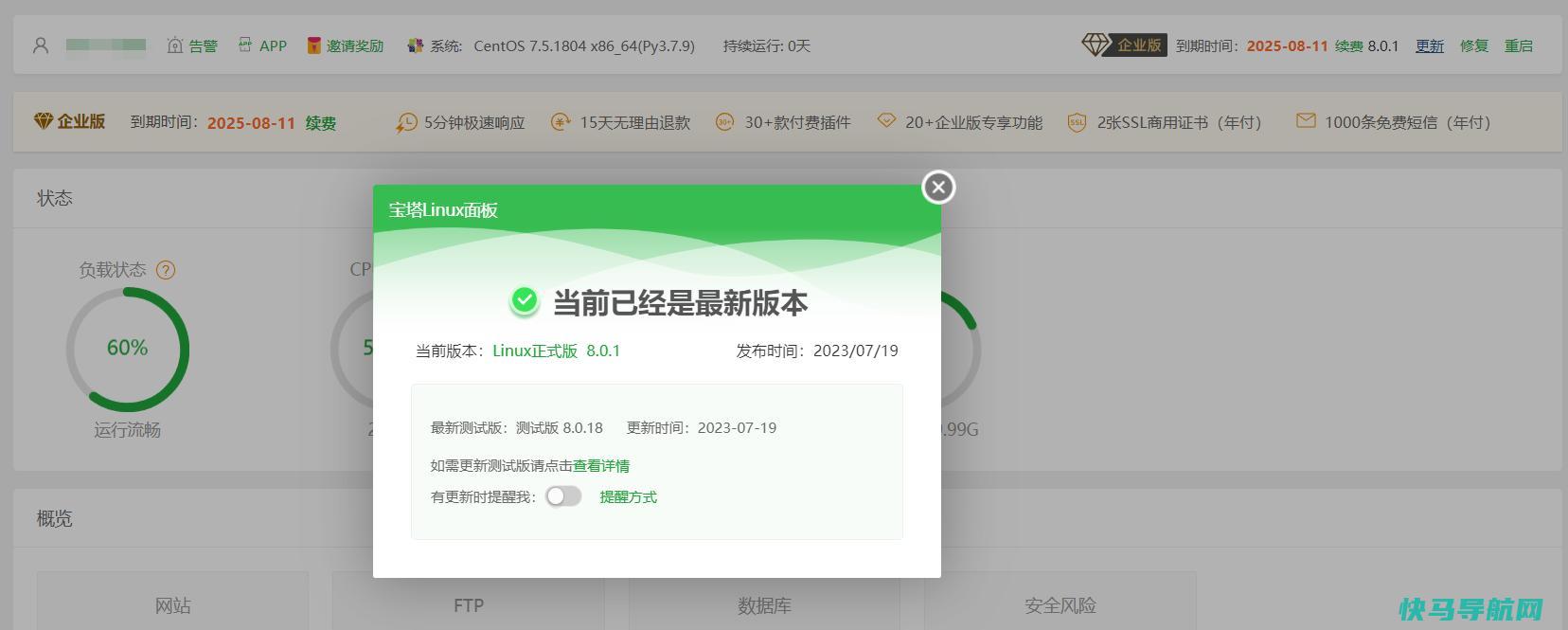Click the 概览 section heading

55,518
